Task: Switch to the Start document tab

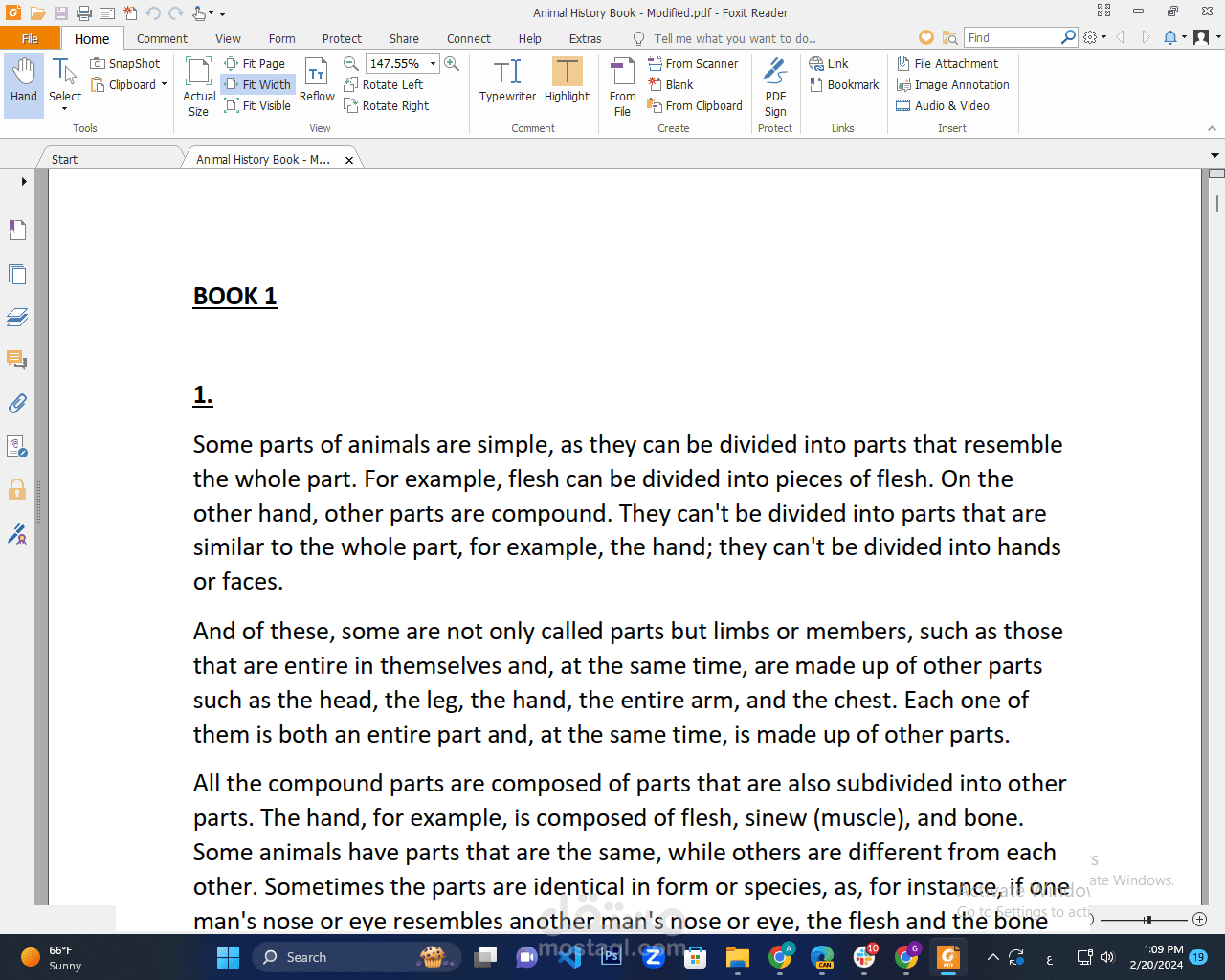Action: 110,159
